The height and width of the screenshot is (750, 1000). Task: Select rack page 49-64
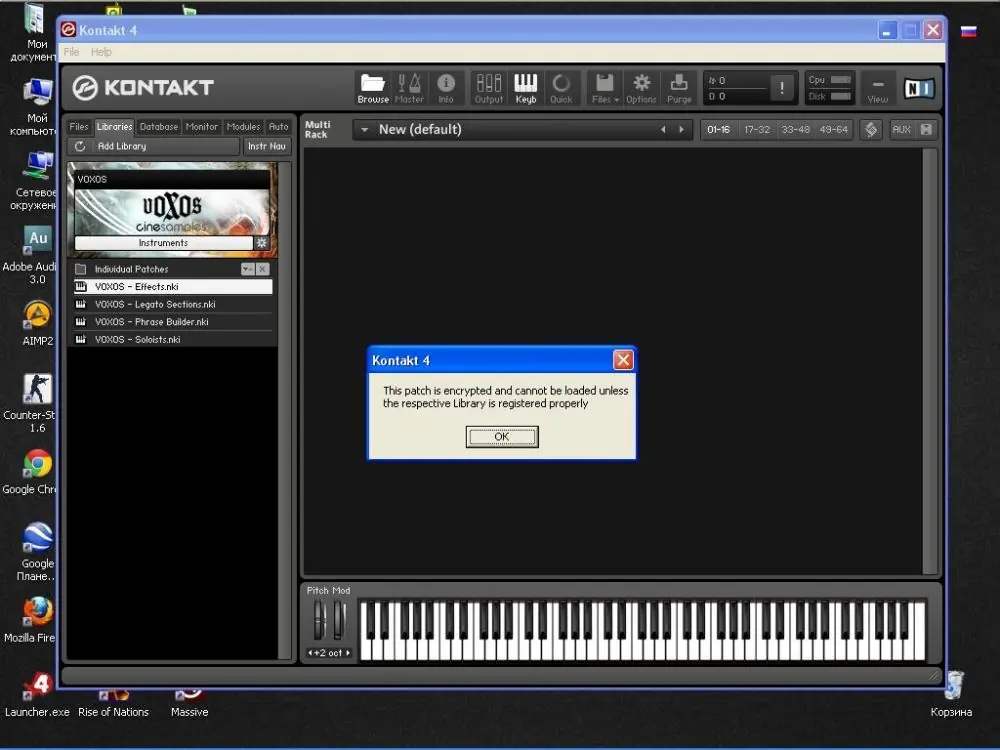click(834, 129)
